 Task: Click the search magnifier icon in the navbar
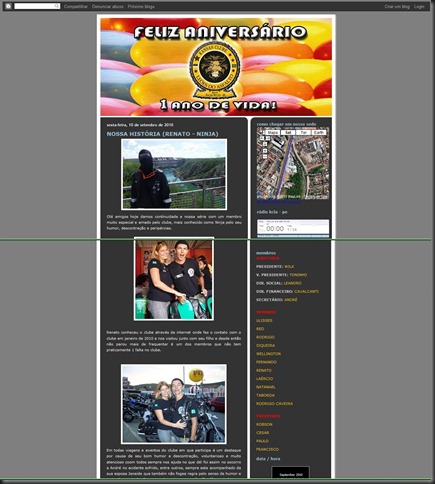click(x=57, y=6)
